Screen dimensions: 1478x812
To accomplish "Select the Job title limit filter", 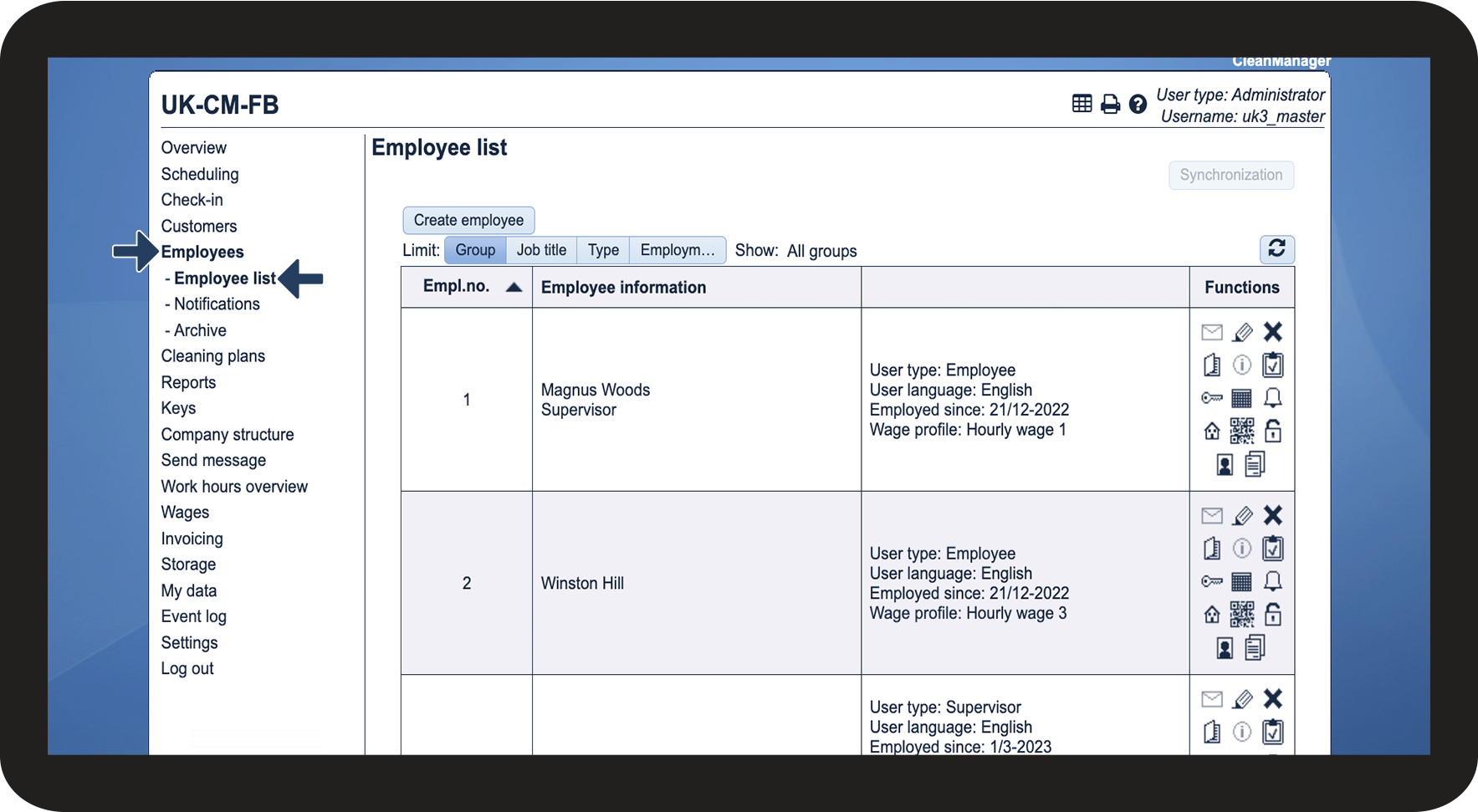I will click(541, 250).
